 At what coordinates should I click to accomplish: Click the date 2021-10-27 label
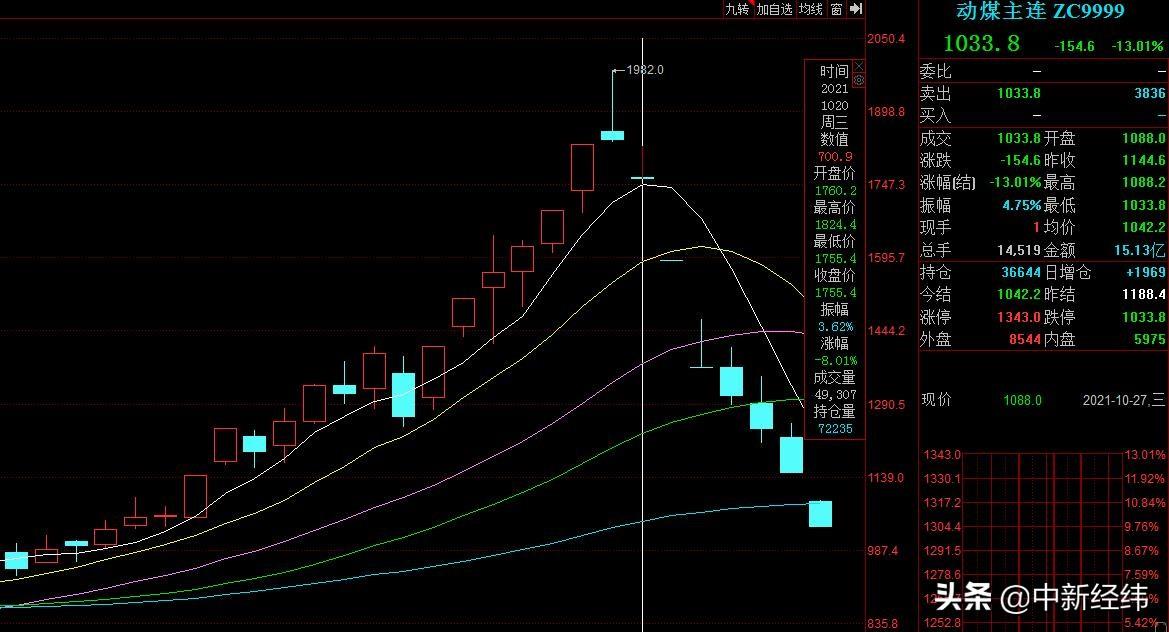(x=1123, y=400)
